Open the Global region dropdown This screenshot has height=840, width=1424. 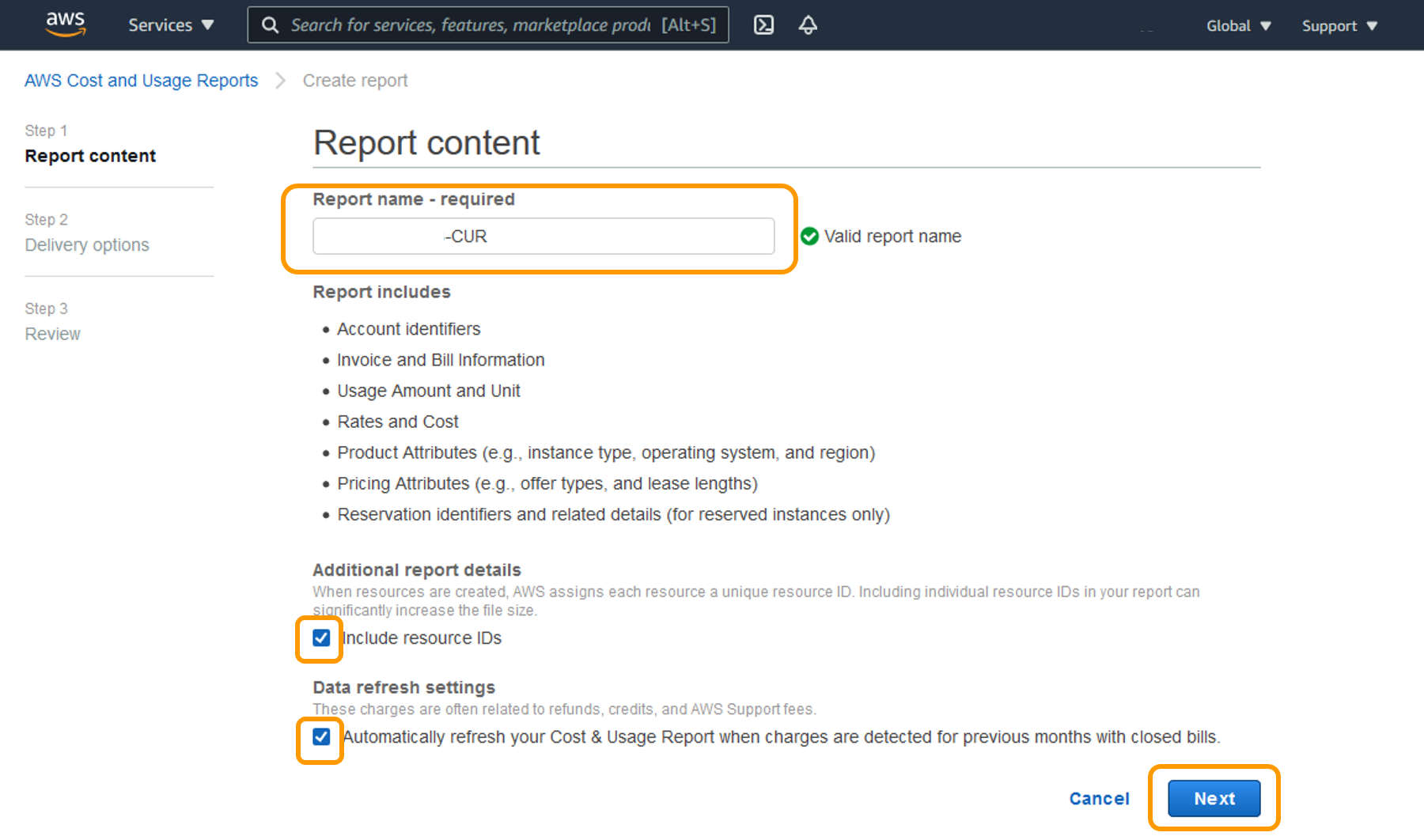1238,26
